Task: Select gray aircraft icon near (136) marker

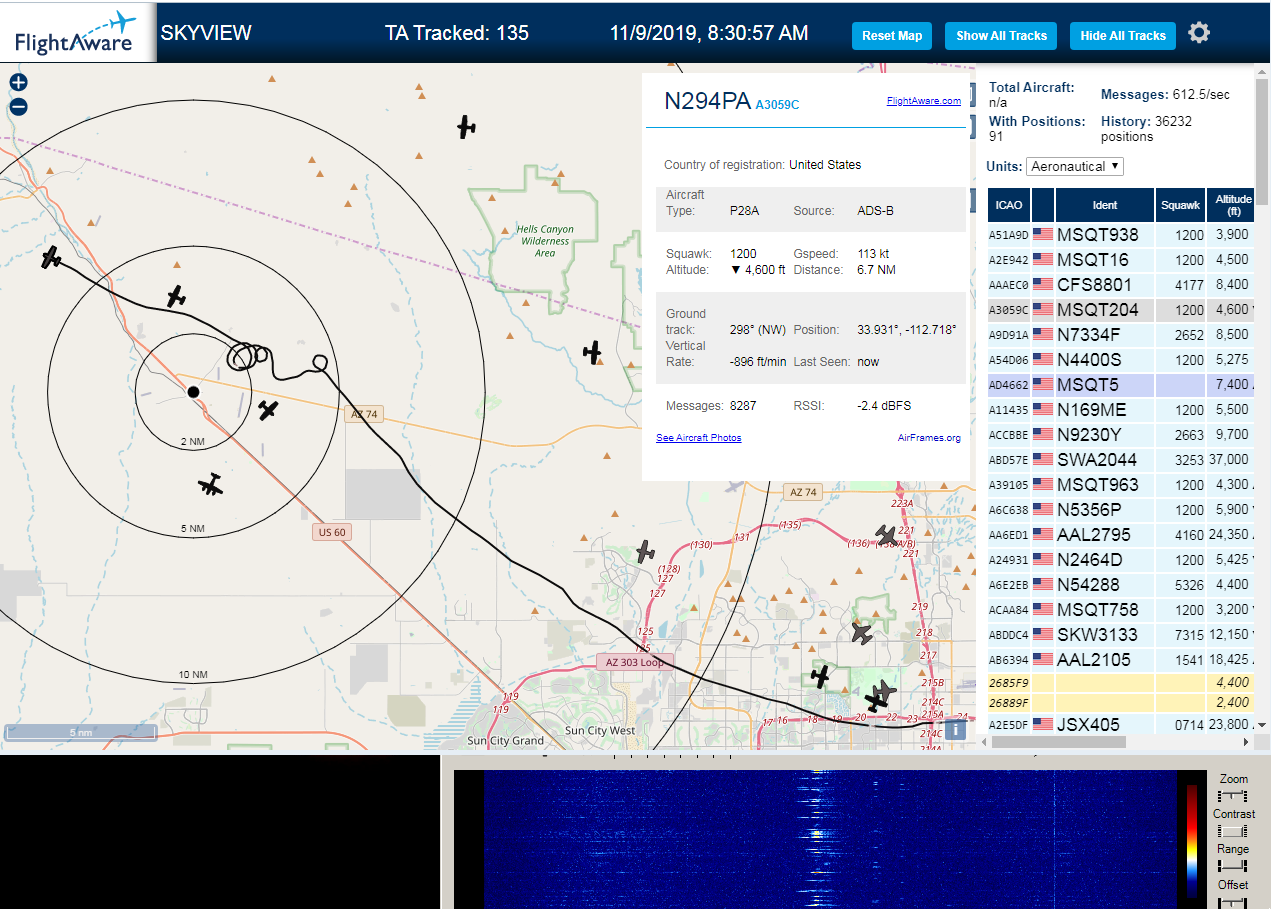Action: click(x=886, y=536)
